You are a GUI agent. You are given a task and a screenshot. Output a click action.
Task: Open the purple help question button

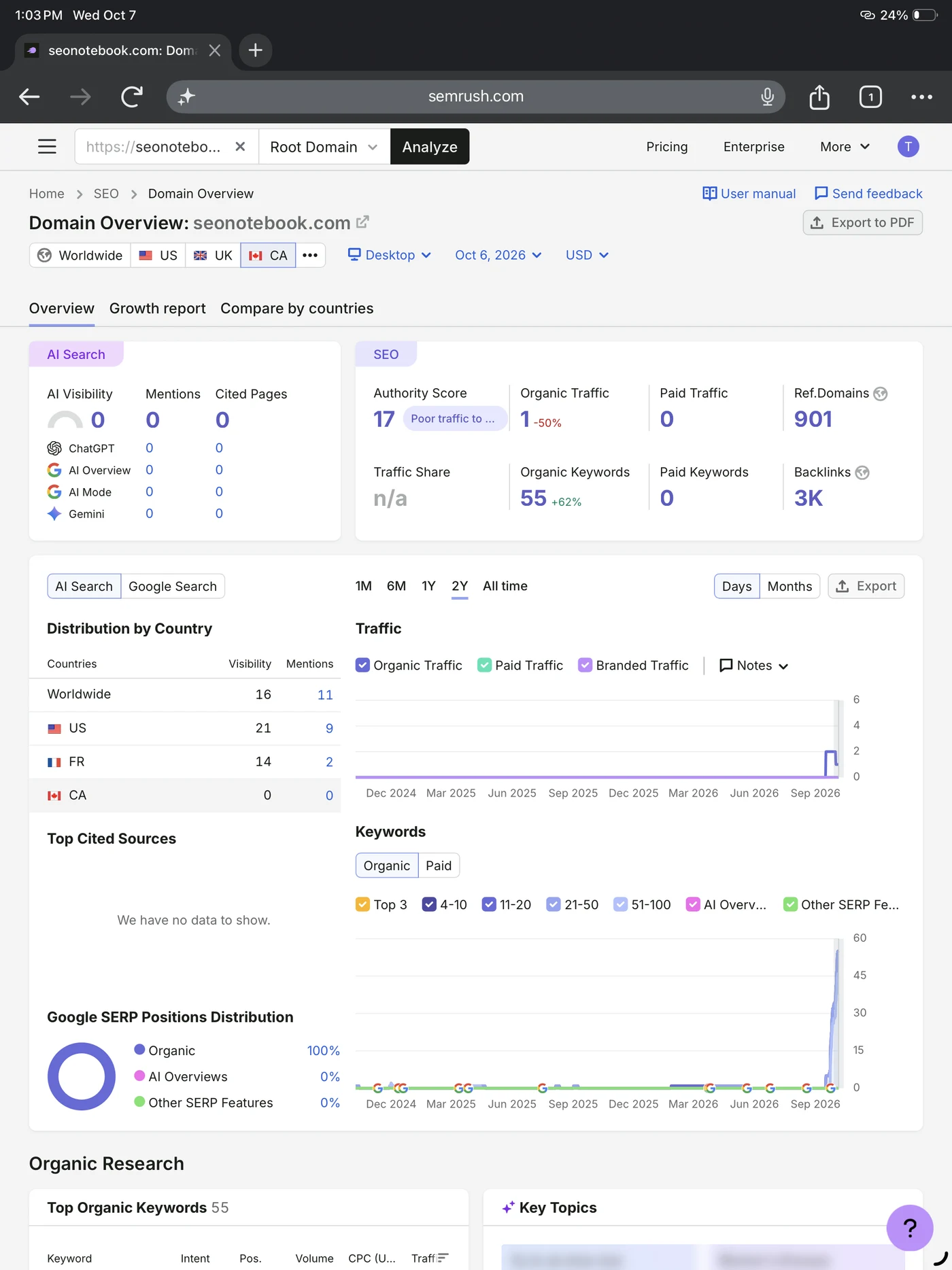(x=910, y=1227)
